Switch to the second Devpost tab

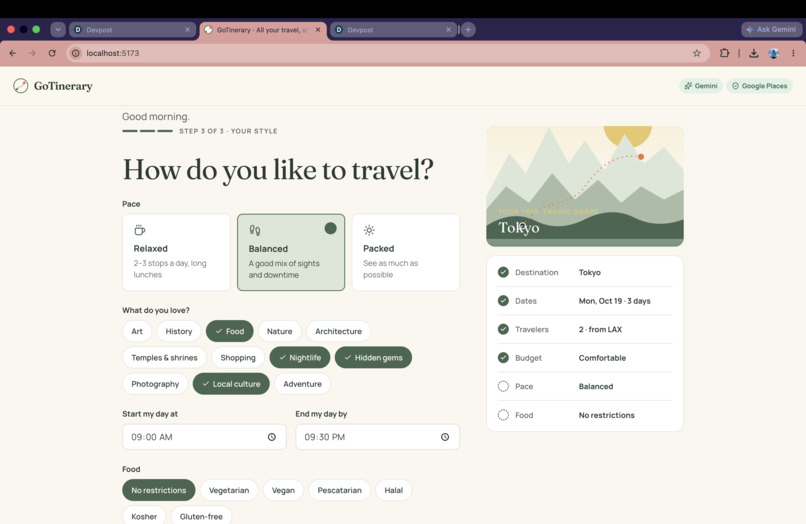pos(393,30)
